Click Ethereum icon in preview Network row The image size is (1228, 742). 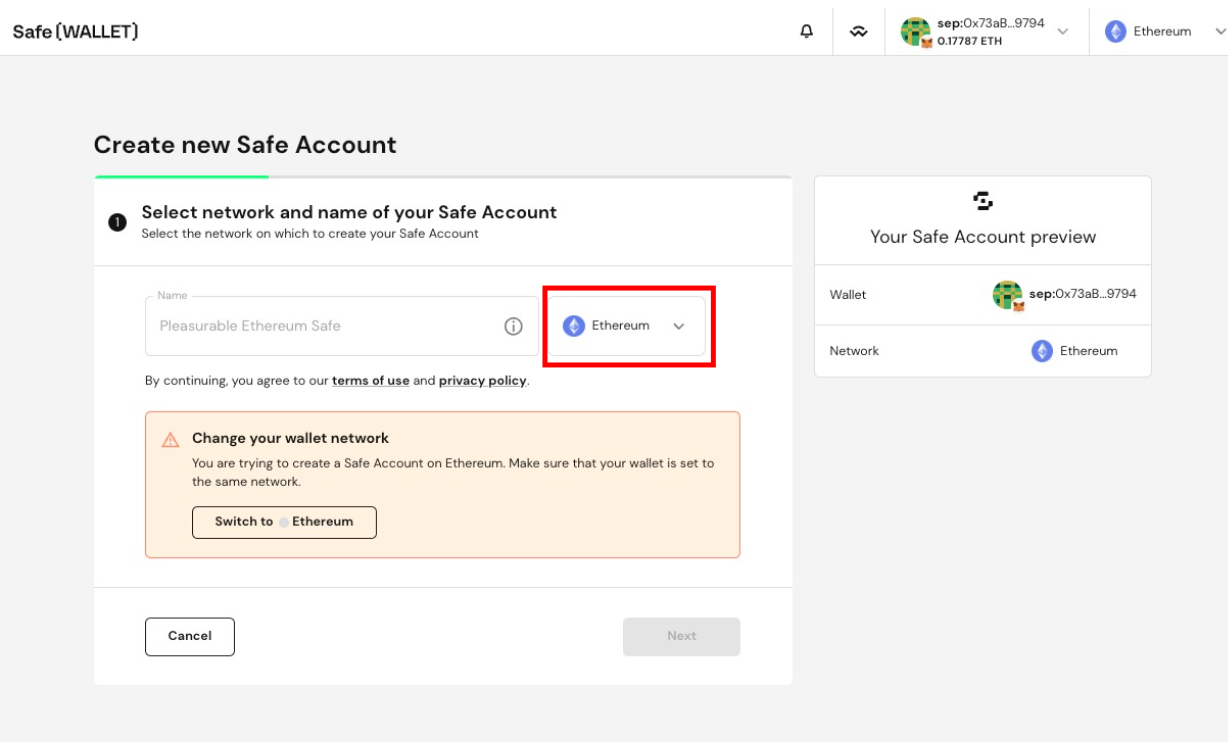1042,351
